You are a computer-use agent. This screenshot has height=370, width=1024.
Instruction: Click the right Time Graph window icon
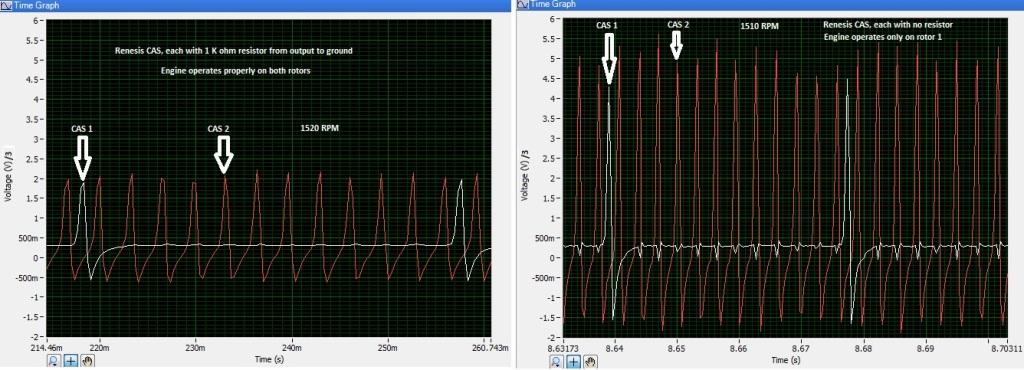pos(522,4)
